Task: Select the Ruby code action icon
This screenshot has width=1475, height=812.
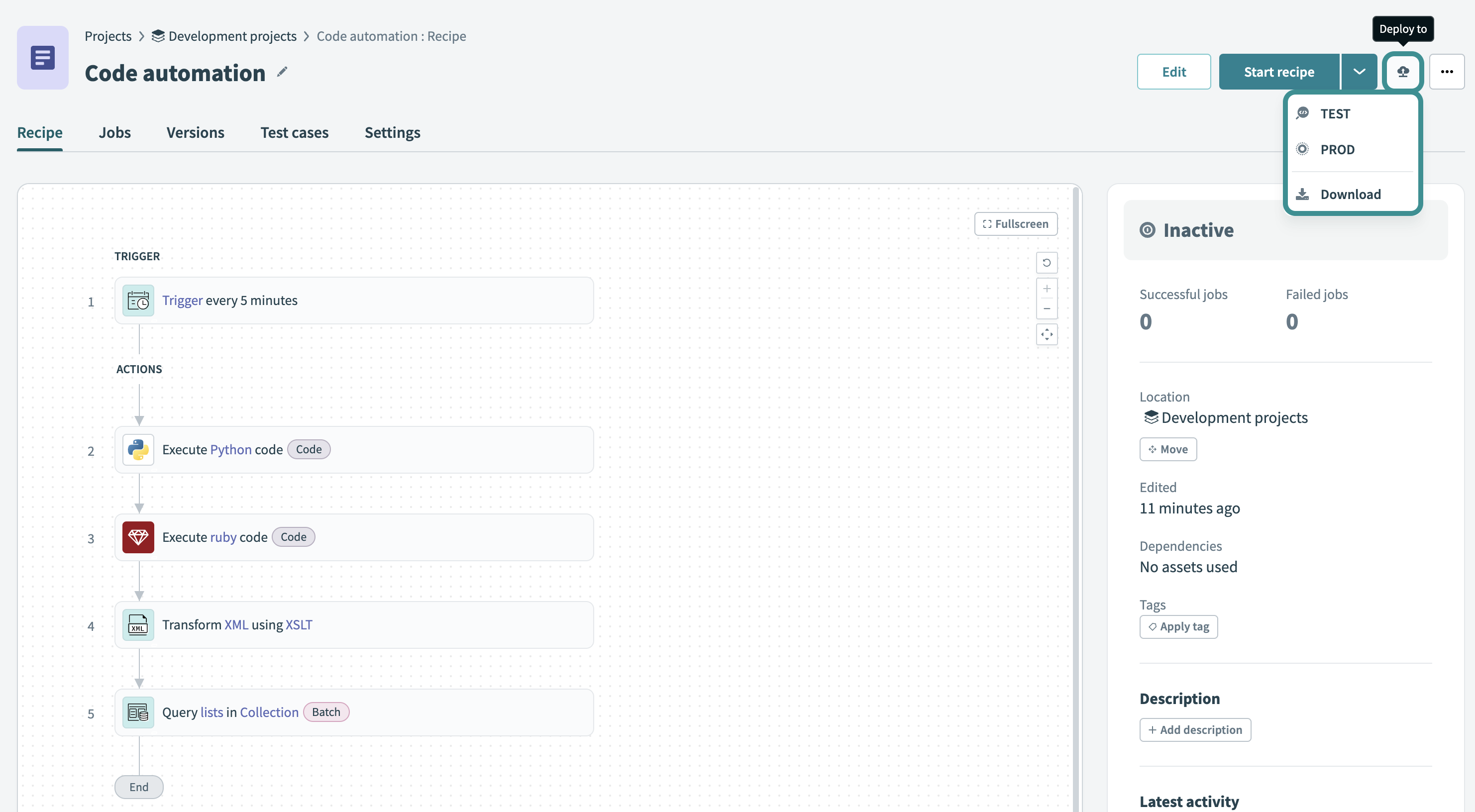Action: pos(138,537)
